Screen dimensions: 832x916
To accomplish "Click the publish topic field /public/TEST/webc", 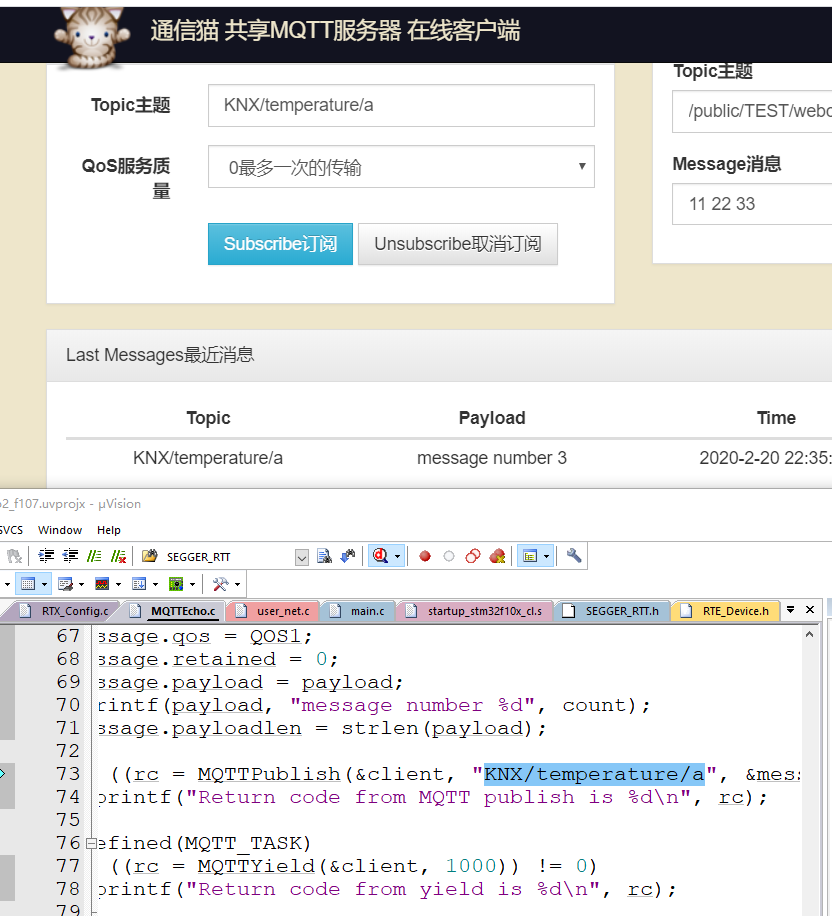I will (x=752, y=111).
